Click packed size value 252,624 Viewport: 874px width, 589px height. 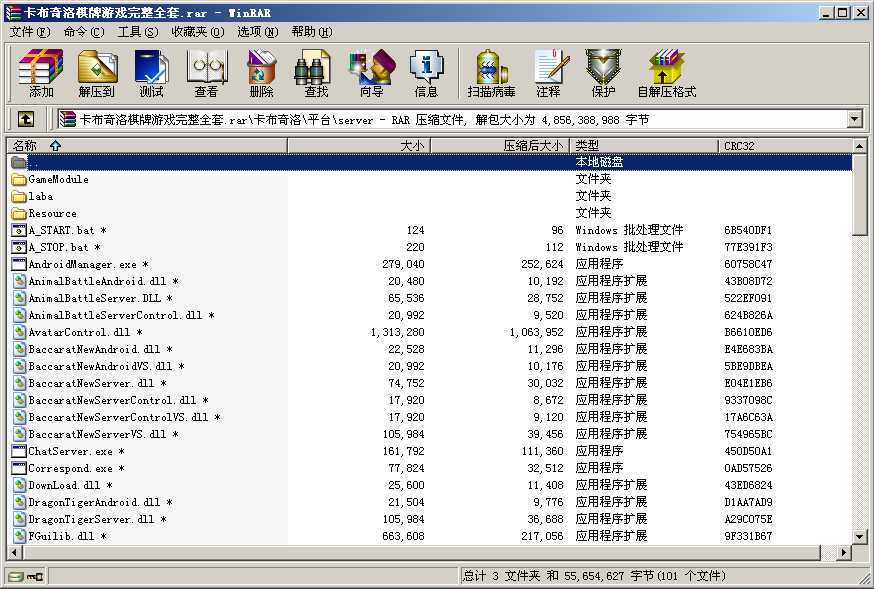[x=542, y=264]
